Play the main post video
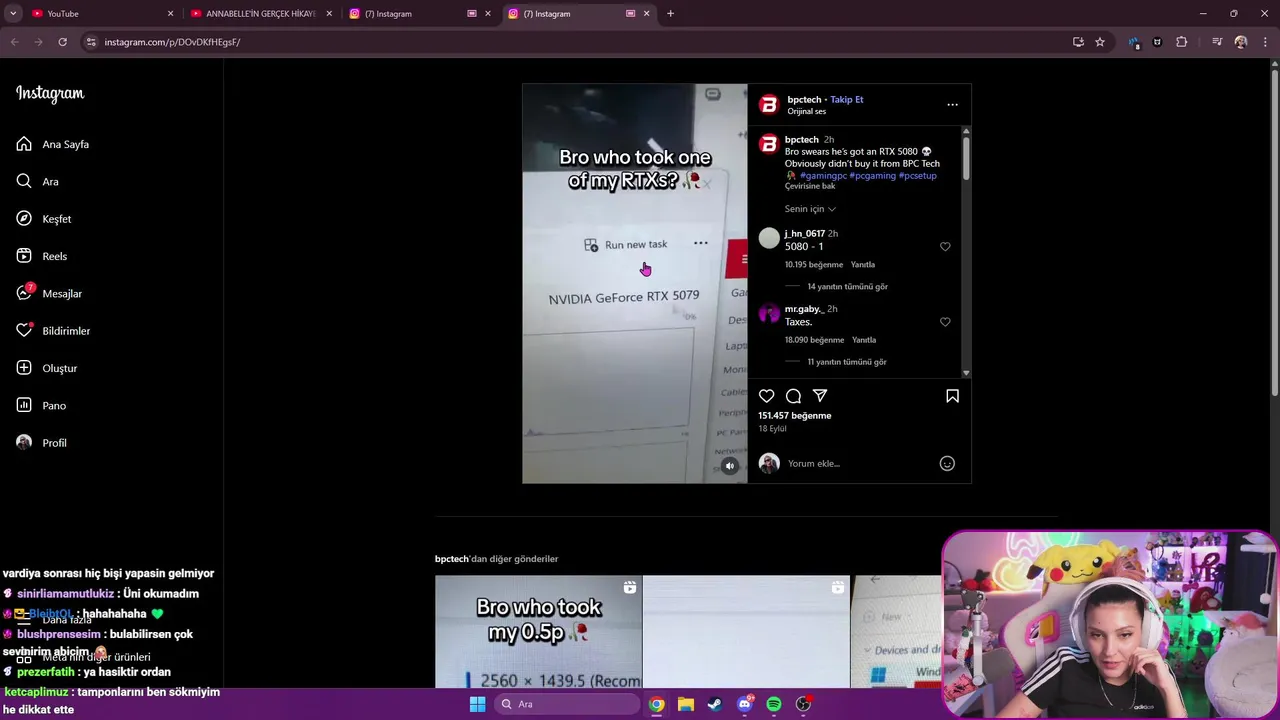This screenshot has height=720, width=1280. tap(634, 284)
